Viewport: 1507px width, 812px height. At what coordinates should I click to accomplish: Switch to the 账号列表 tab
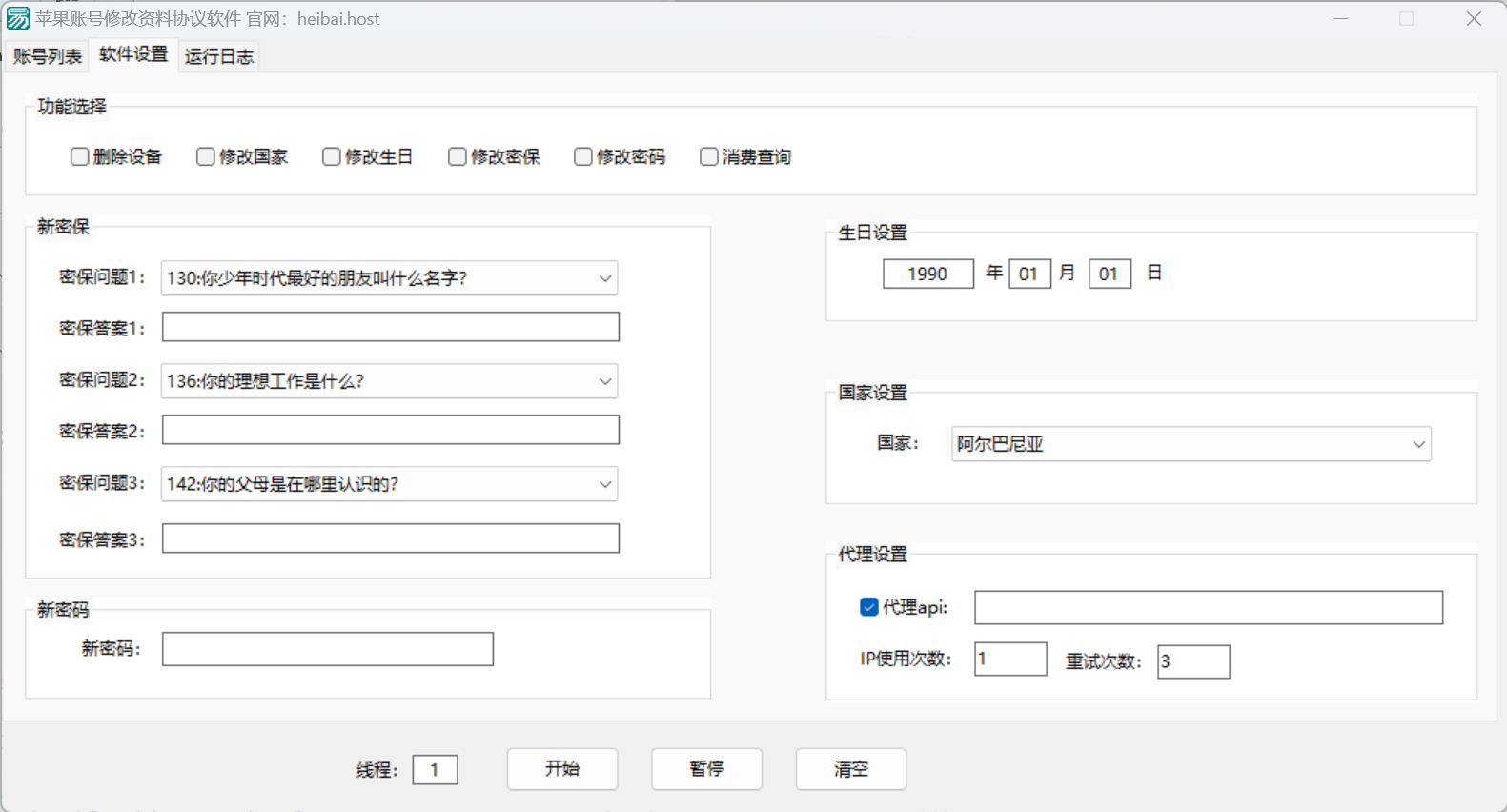(47, 56)
